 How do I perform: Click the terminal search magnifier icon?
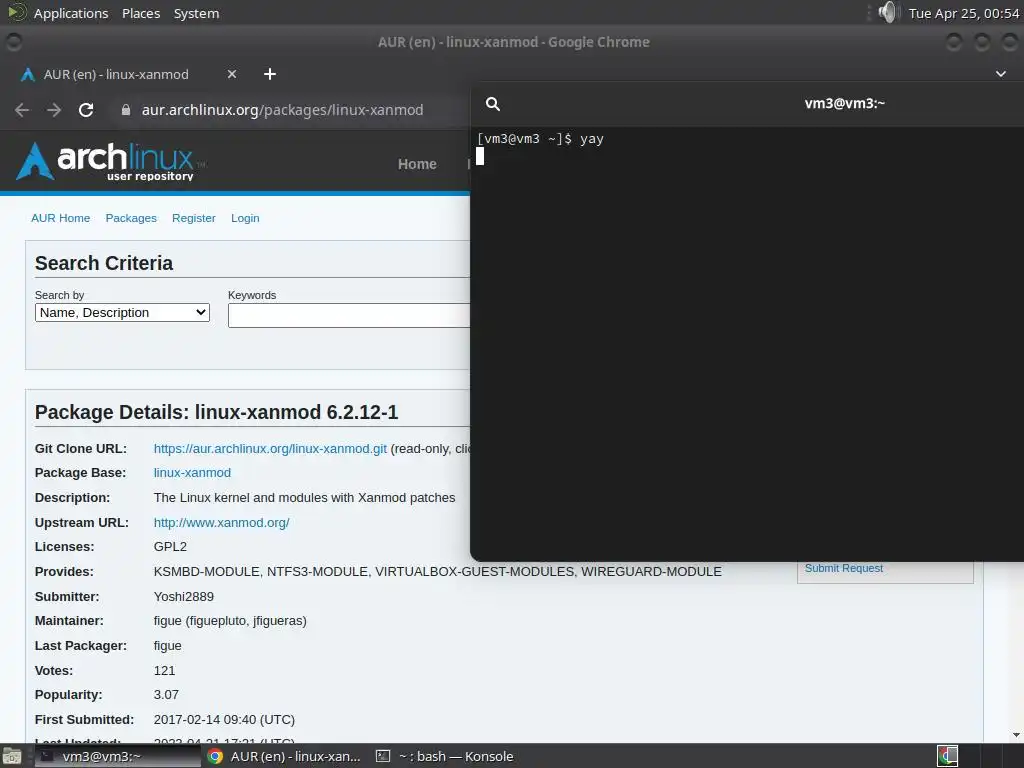tap(493, 104)
